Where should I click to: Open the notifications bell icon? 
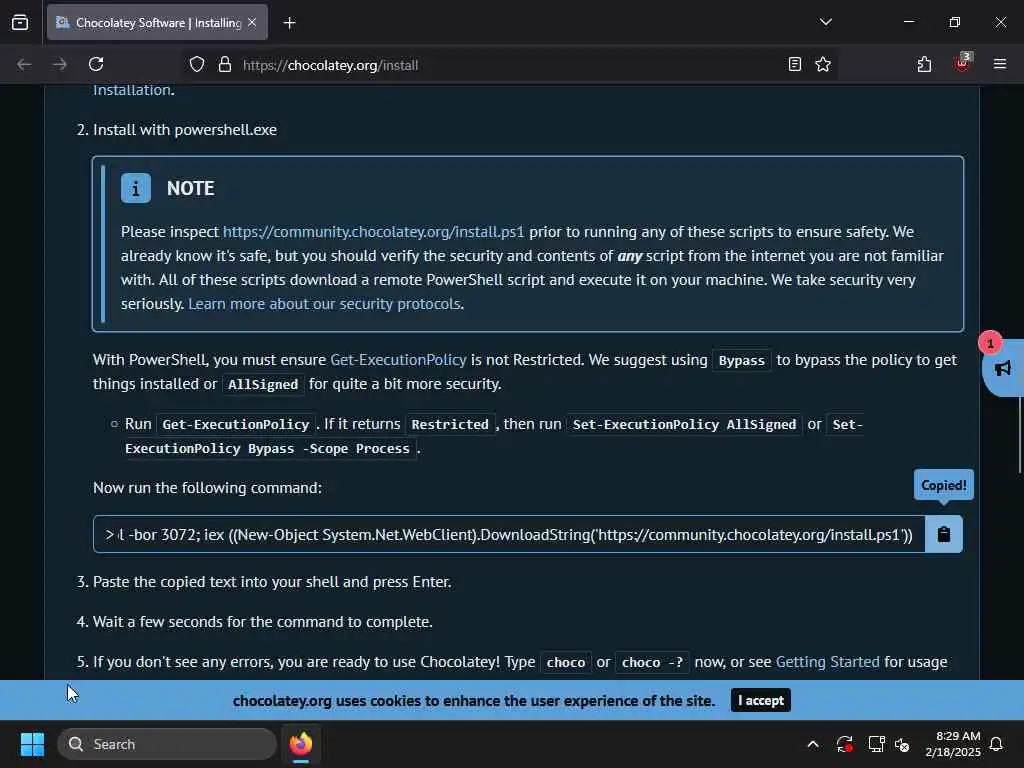click(x=997, y=744)
